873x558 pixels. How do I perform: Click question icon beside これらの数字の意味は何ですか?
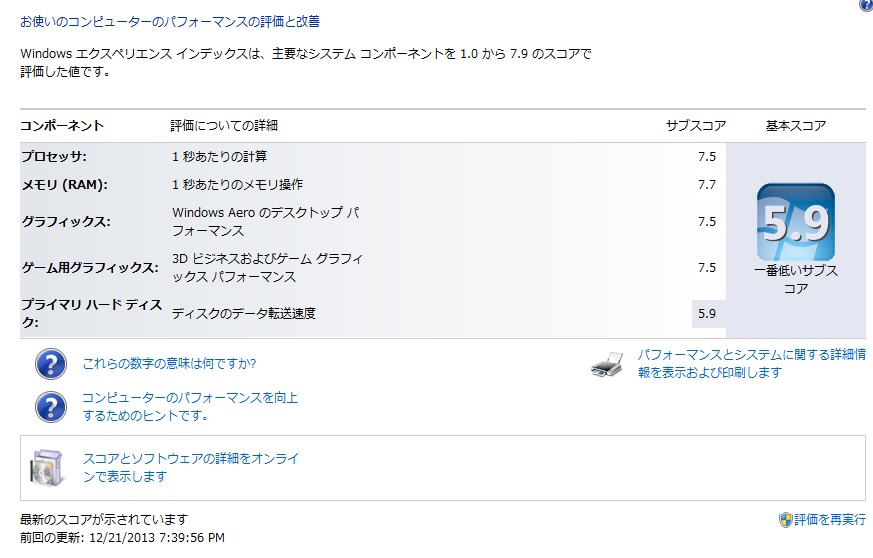50,364
